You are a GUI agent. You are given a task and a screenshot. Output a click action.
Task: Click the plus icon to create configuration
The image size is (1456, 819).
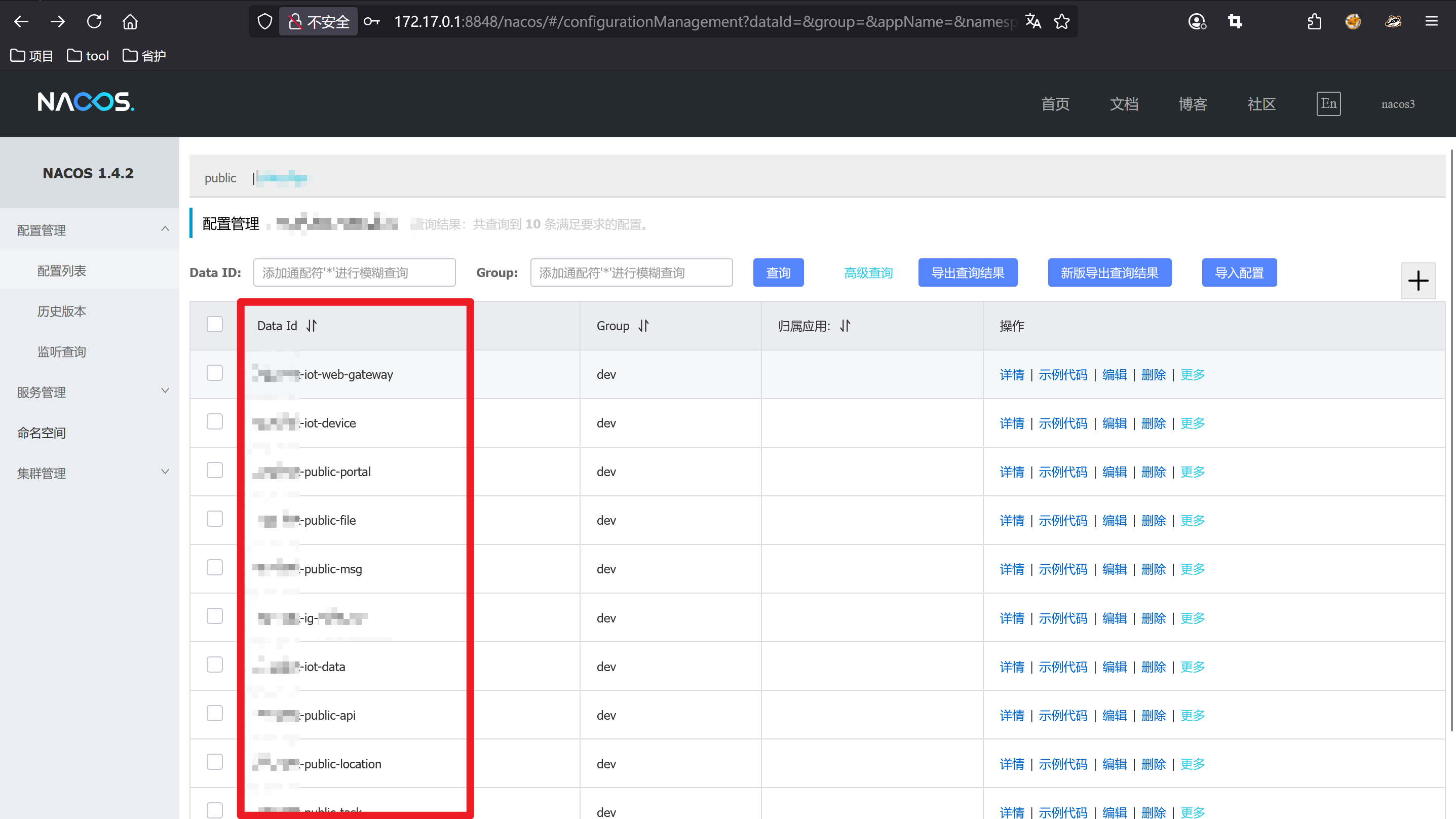point(1418,281)
